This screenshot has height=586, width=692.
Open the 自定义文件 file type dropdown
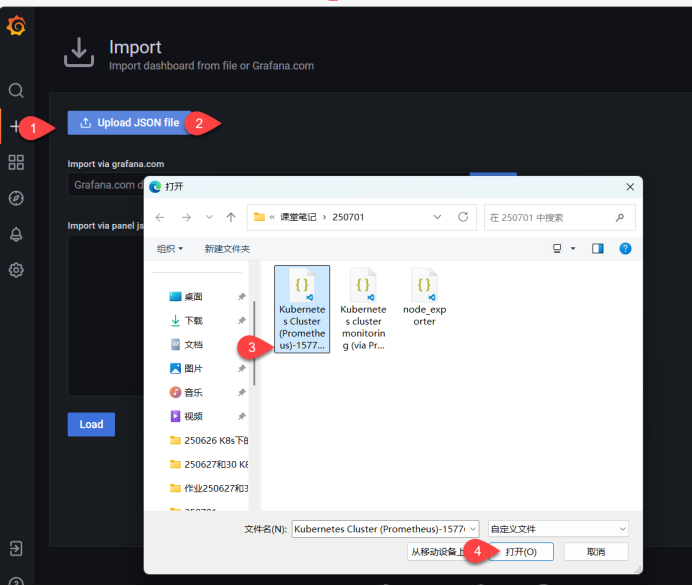pos(558,528)
